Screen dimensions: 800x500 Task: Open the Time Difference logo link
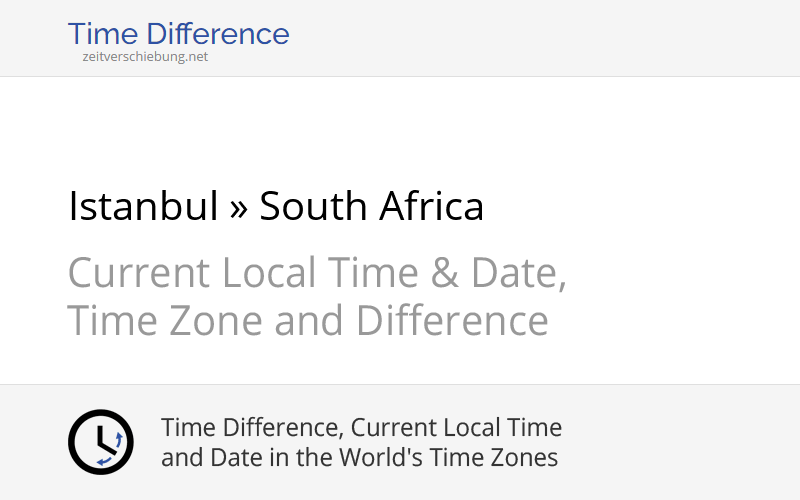coord(178,34)
